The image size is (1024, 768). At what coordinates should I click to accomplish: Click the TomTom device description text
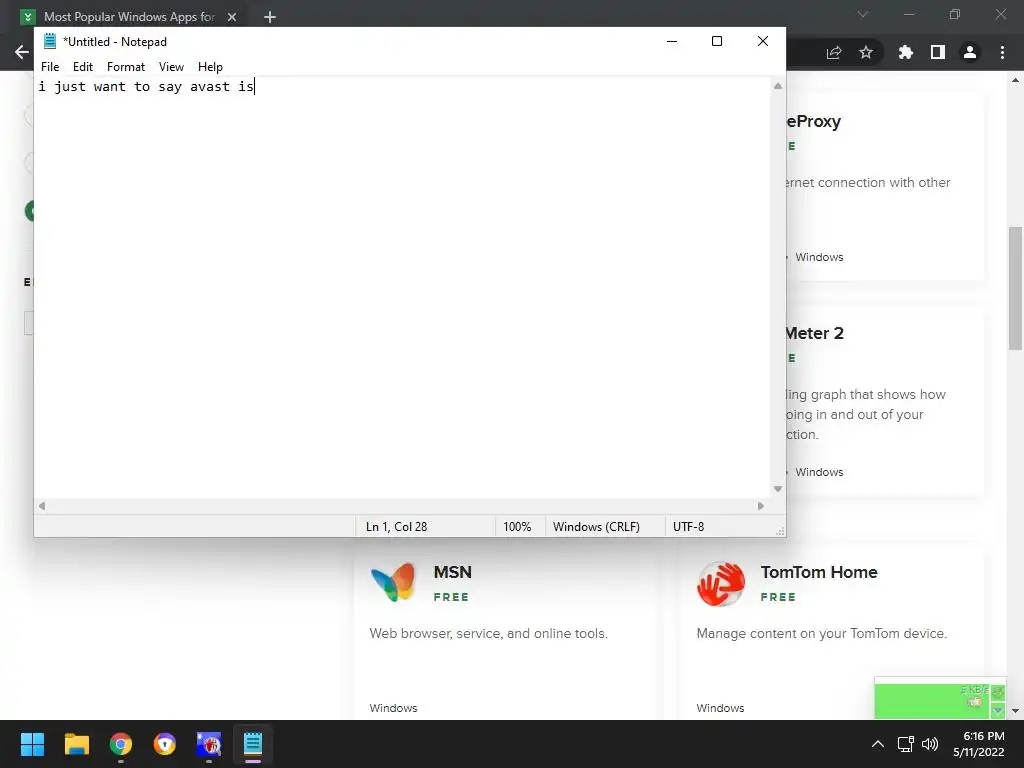point(822,633)
